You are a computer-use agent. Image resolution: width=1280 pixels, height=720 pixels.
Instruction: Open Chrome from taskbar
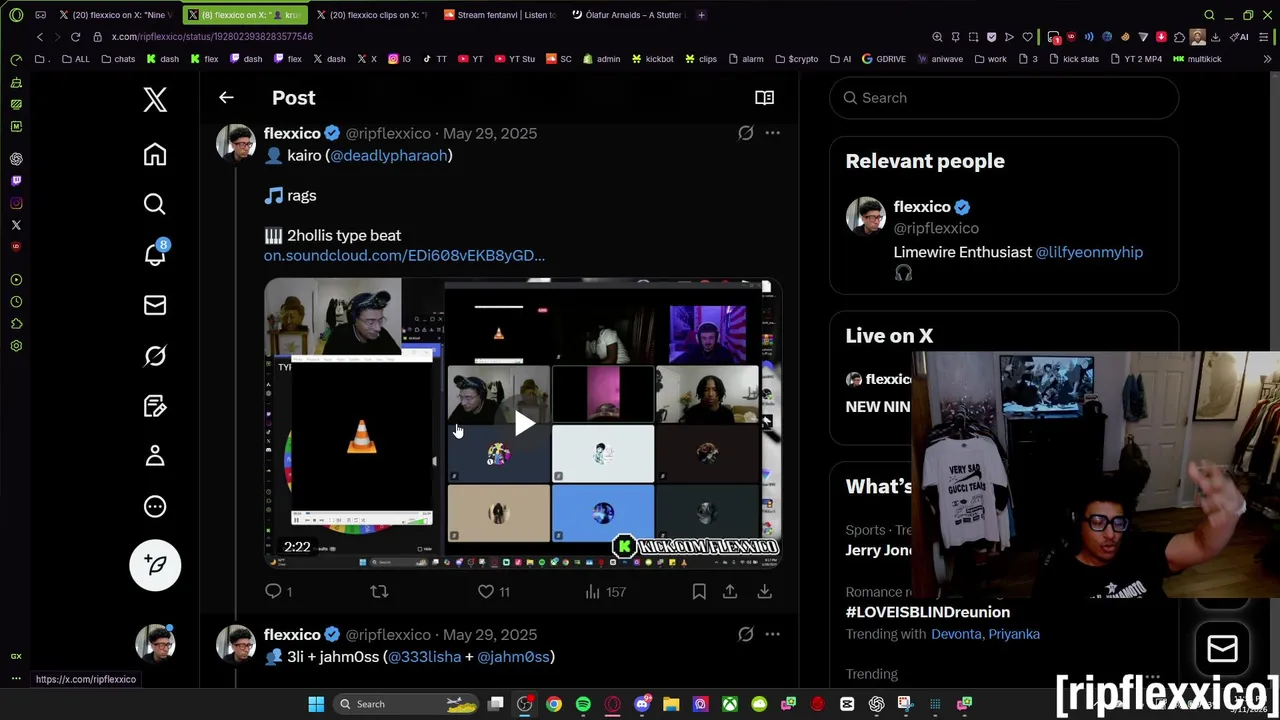[x=554, y=704]
